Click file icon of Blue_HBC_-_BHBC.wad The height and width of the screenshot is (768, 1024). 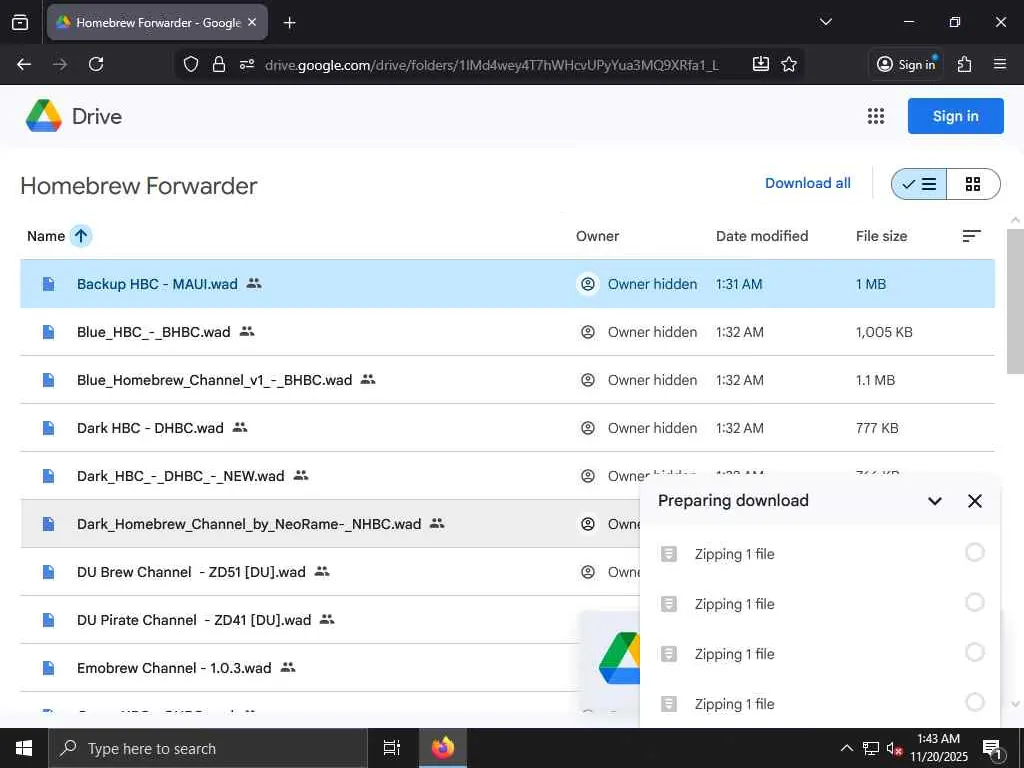[x=48, y=332]
